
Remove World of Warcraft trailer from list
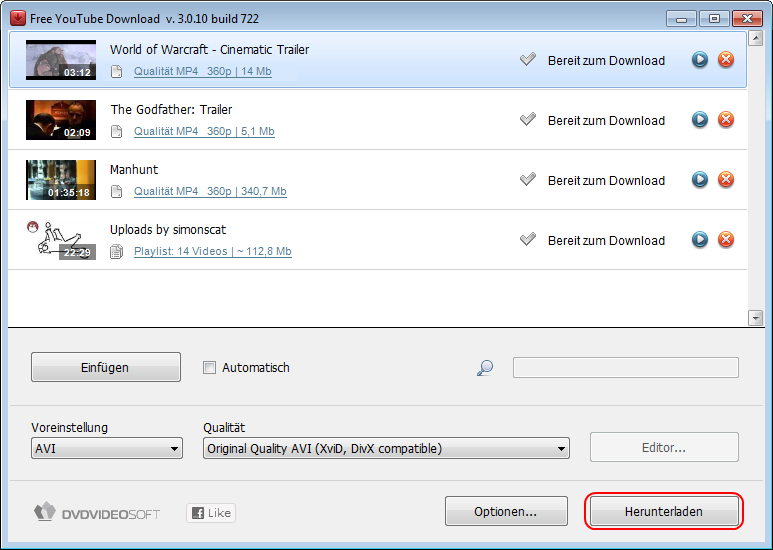726,60
